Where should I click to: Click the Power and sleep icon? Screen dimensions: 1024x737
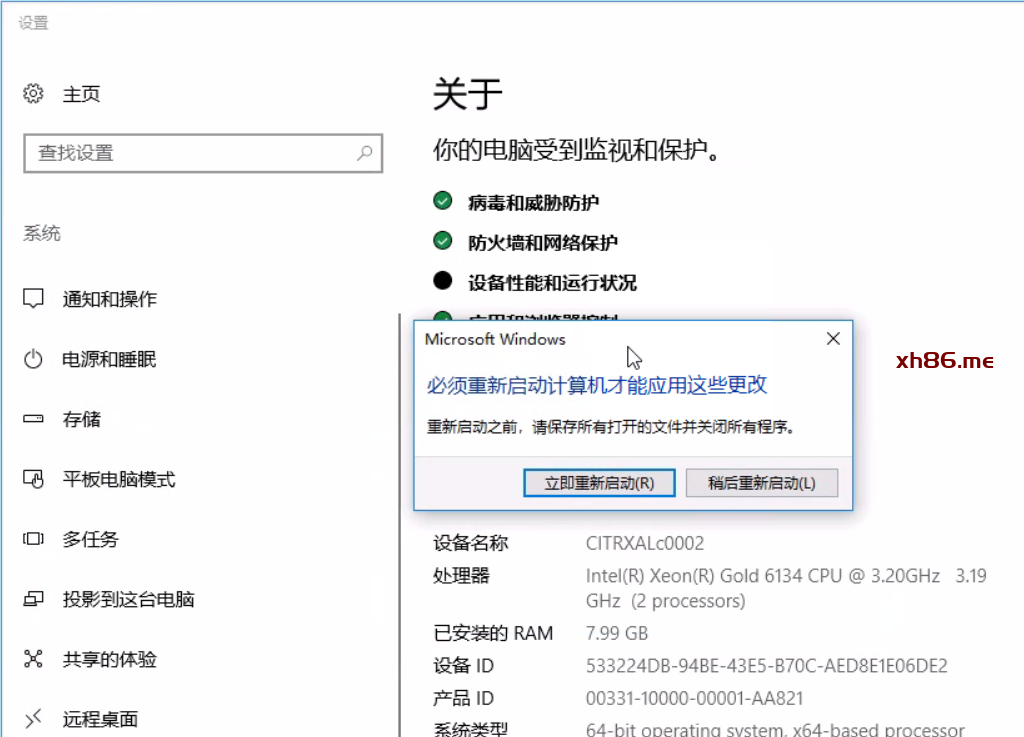pyautogui.click(x=33, y=359)
